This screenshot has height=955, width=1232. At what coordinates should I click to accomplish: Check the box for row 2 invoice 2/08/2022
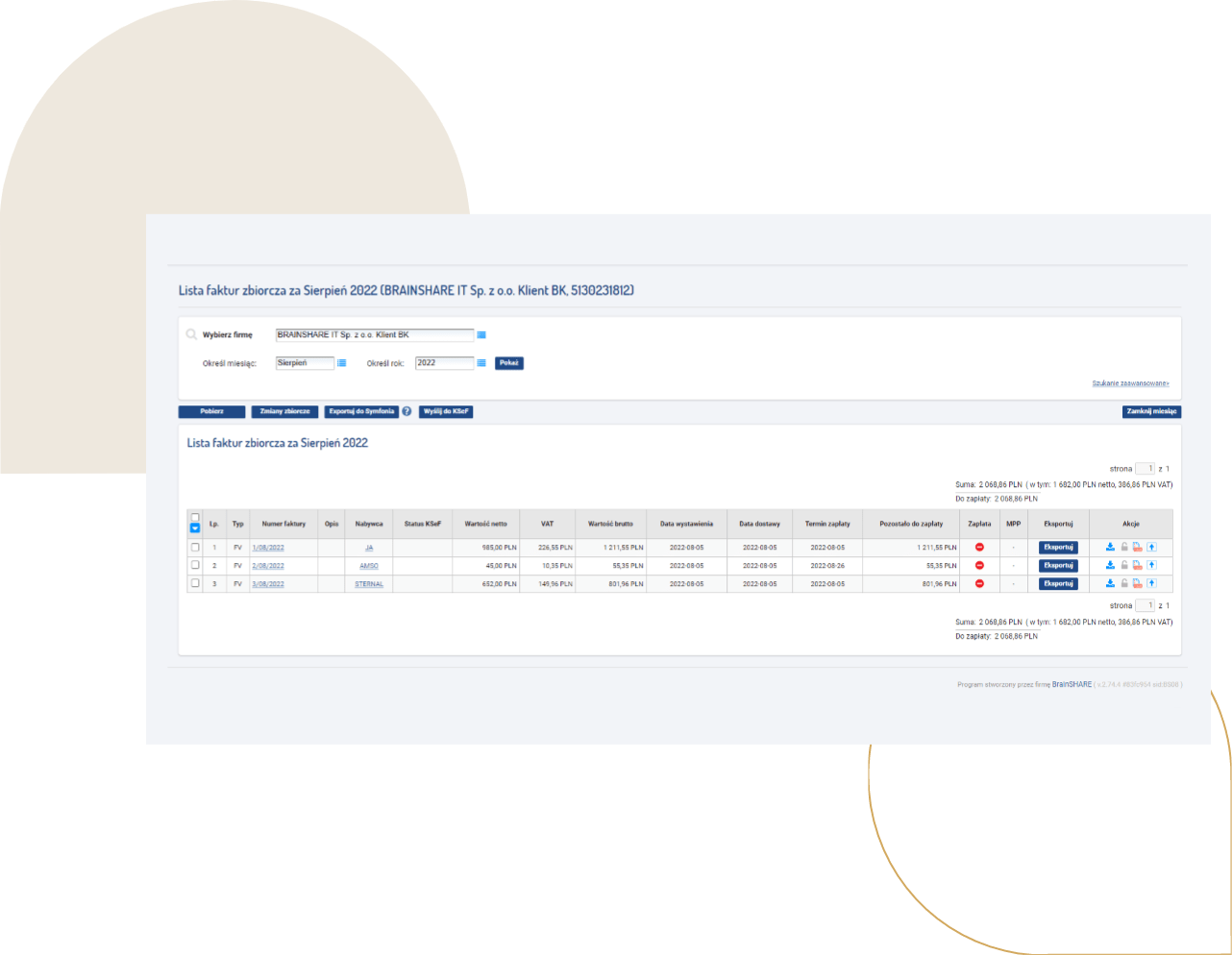(195, 565)
